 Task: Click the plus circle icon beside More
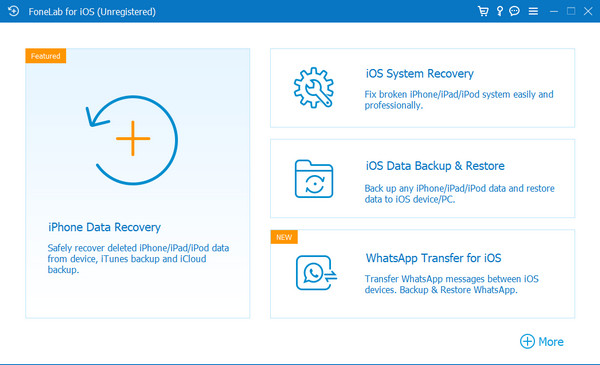coord(527,341)
